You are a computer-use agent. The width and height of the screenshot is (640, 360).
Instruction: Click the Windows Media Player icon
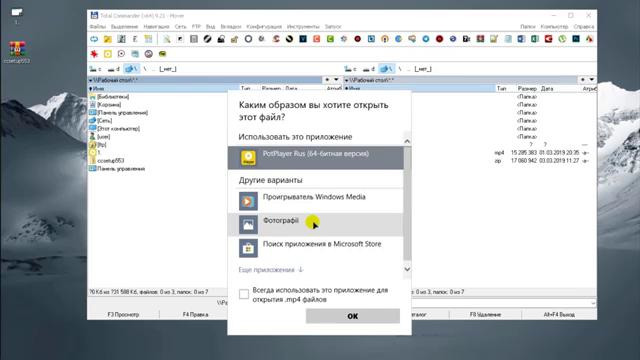pos(248,201)
